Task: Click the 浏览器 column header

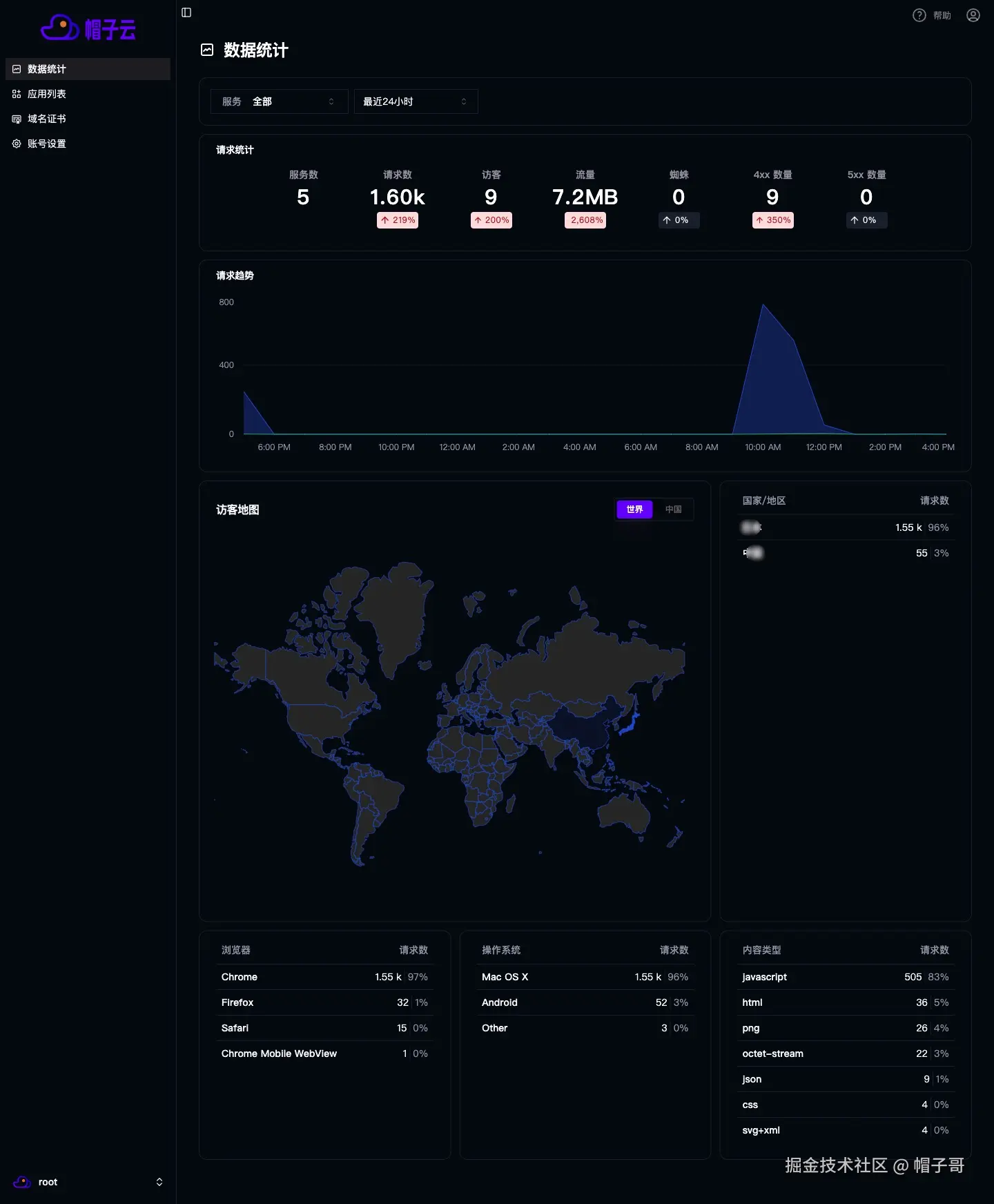Action: (x=236, y=950)
